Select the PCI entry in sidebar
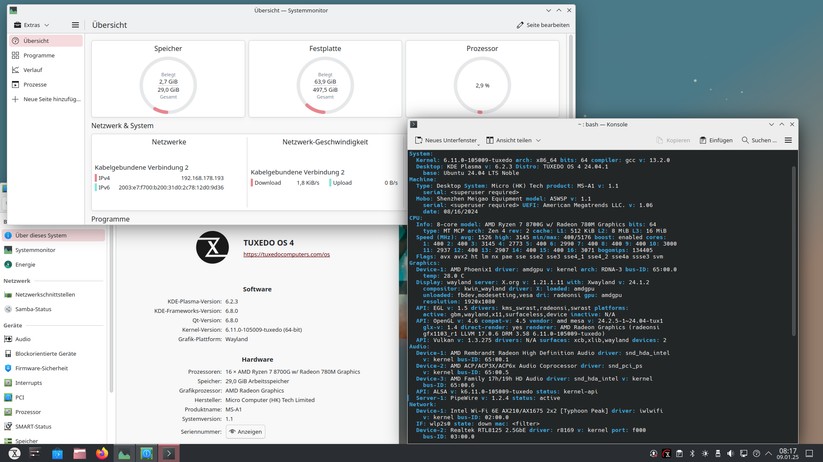Image resolution: width=823 pixels, height=462 pixels. tap(54, 397)
